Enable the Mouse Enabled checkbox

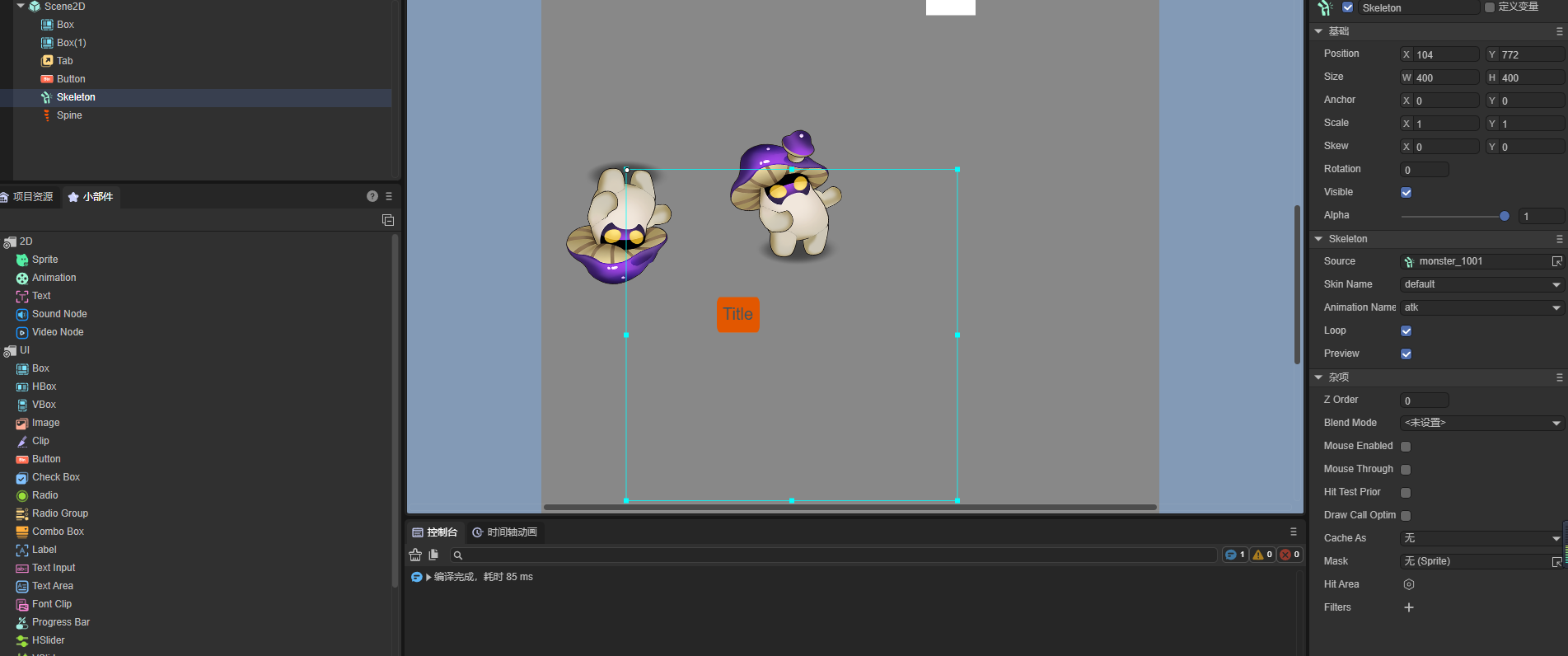tap(1406, 446)
